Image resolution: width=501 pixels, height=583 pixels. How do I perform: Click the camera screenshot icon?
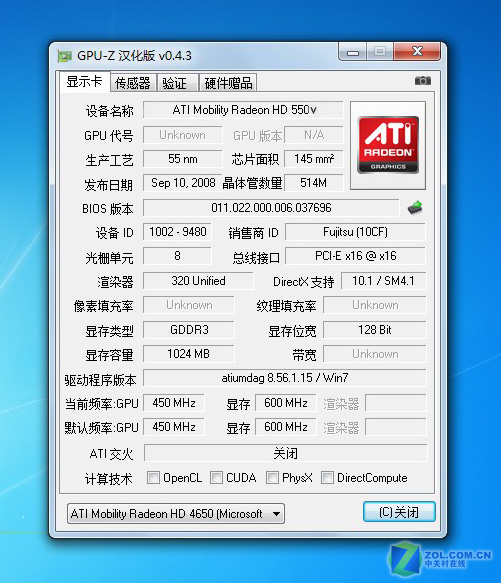pyautogui.click(x=423, y=80)
